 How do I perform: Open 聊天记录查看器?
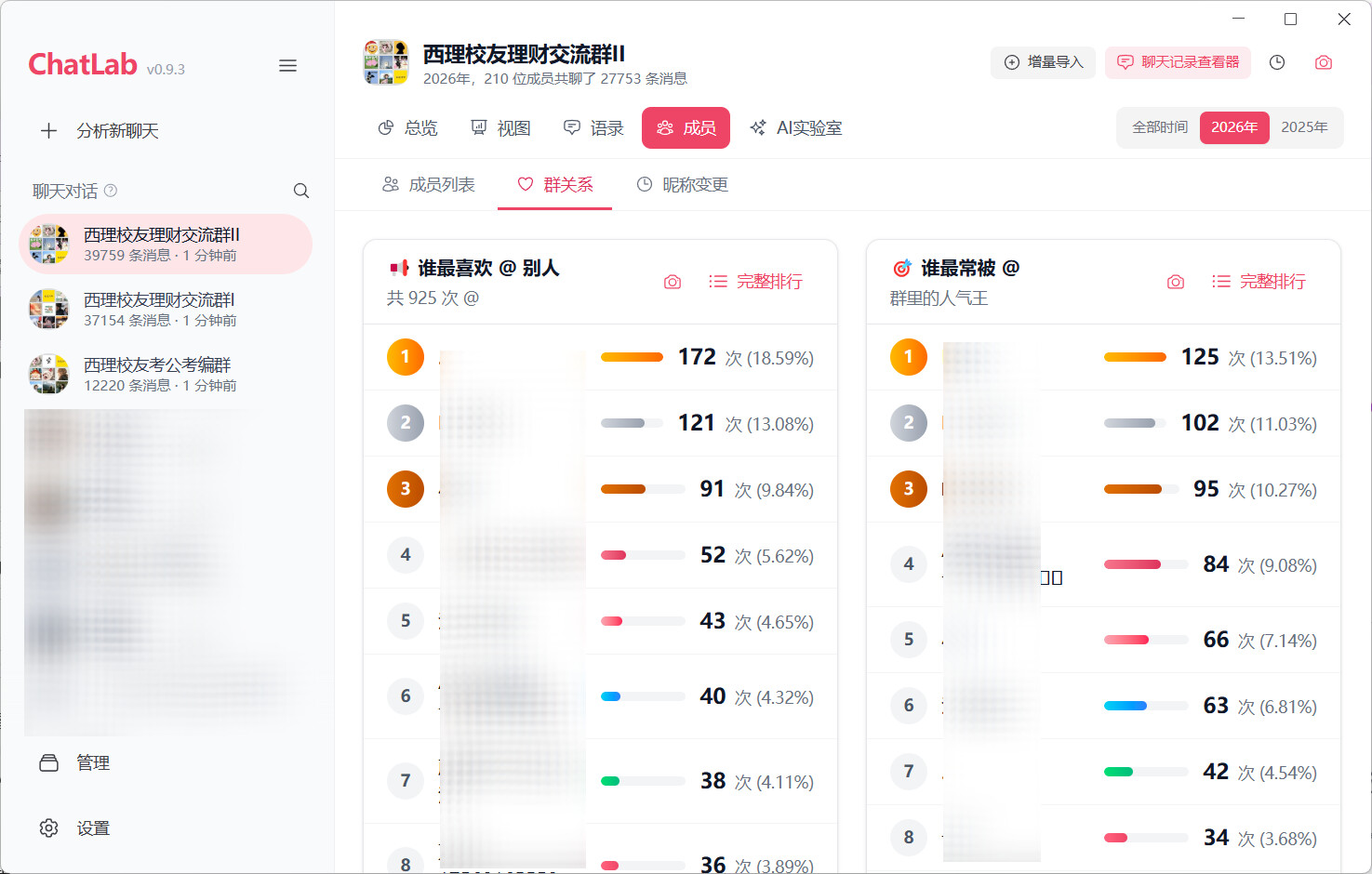pyautogui.click(x=1178, y=62)
